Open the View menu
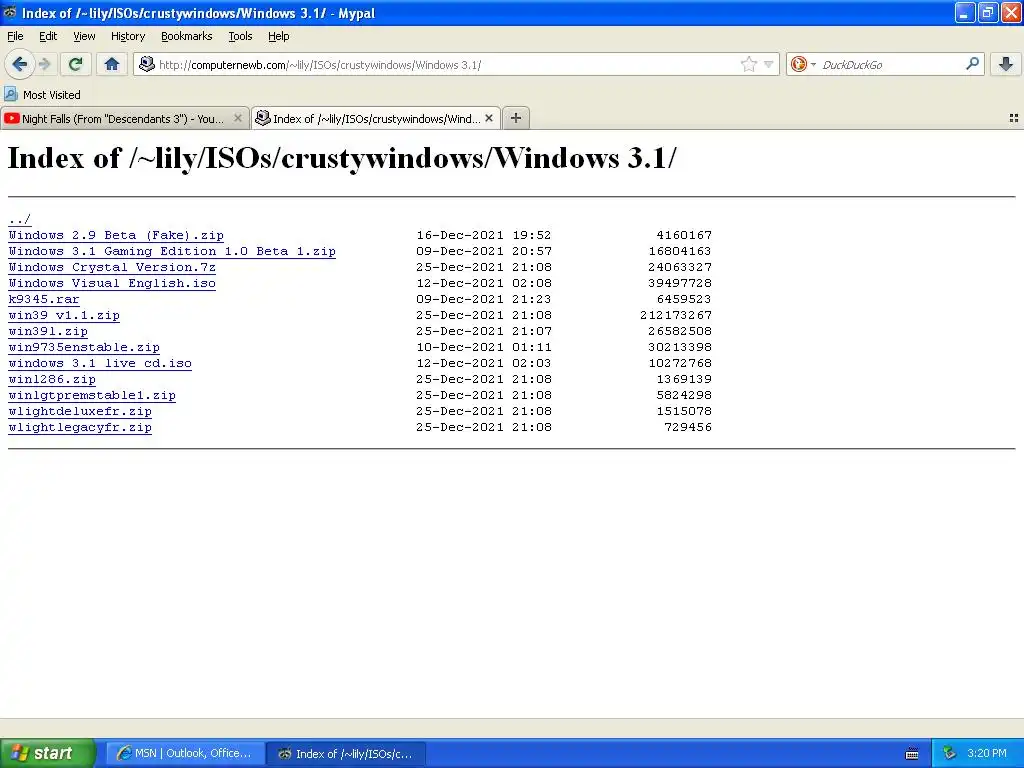The height and width of the screenshot is (768, 1024). (84, 36)
